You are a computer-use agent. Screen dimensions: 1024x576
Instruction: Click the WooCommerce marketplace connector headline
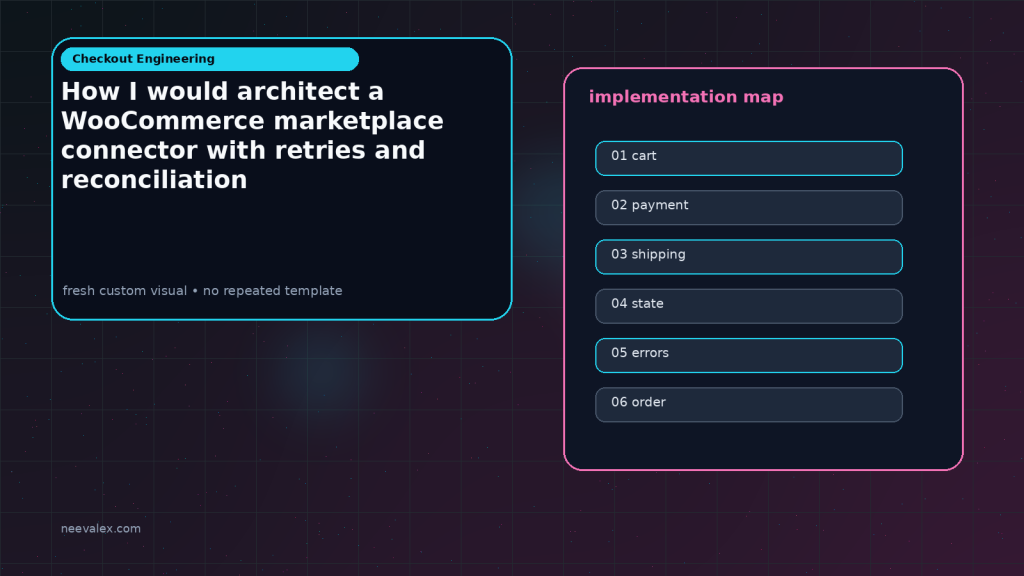(252, 135)
